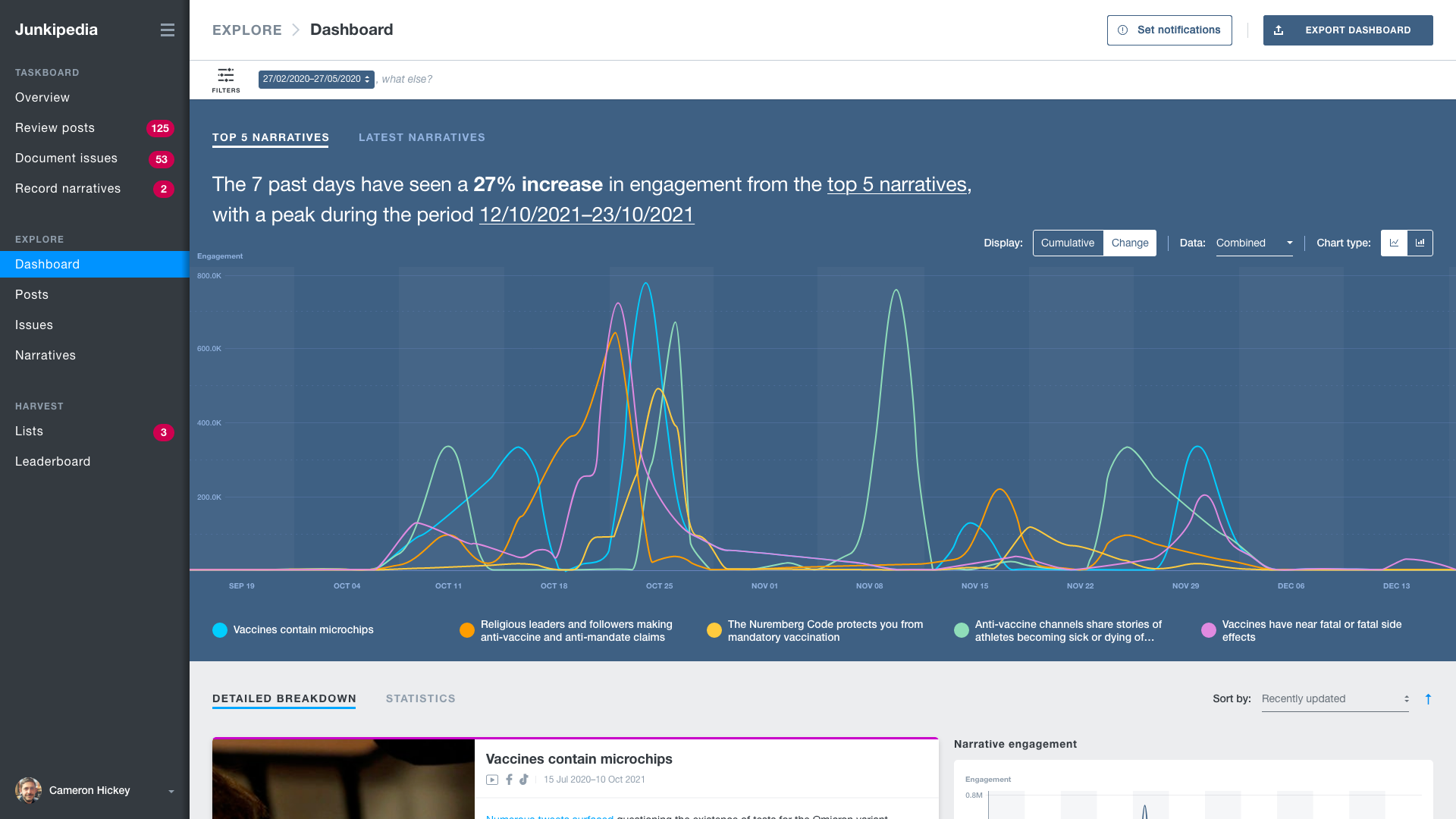Toggle the Nuremberg Code legend swatch
This screenshot has width=1456, height=819.
714,630
